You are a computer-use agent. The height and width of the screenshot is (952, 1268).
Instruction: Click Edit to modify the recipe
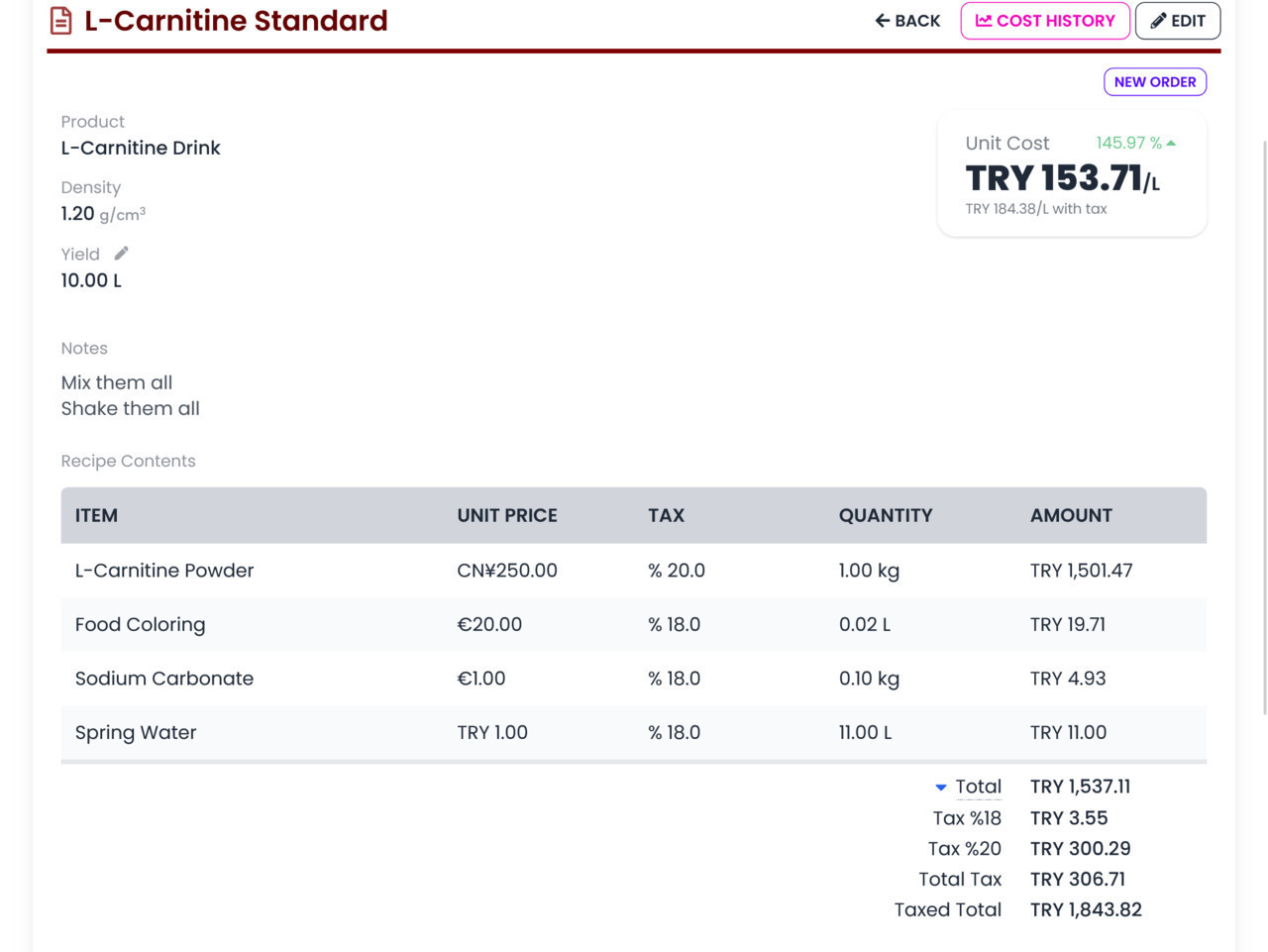pos(1177,21)
